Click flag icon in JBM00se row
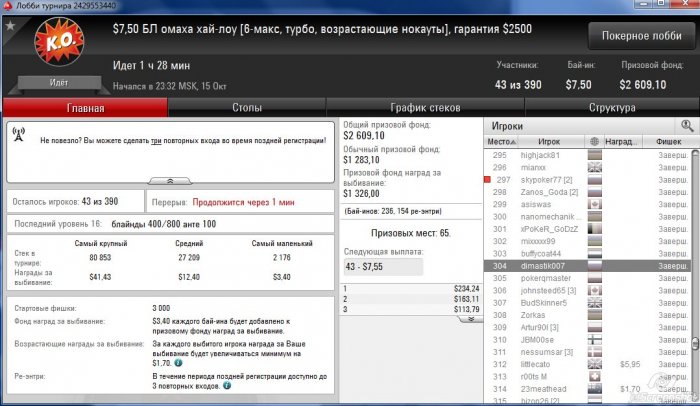 (595, 339)
